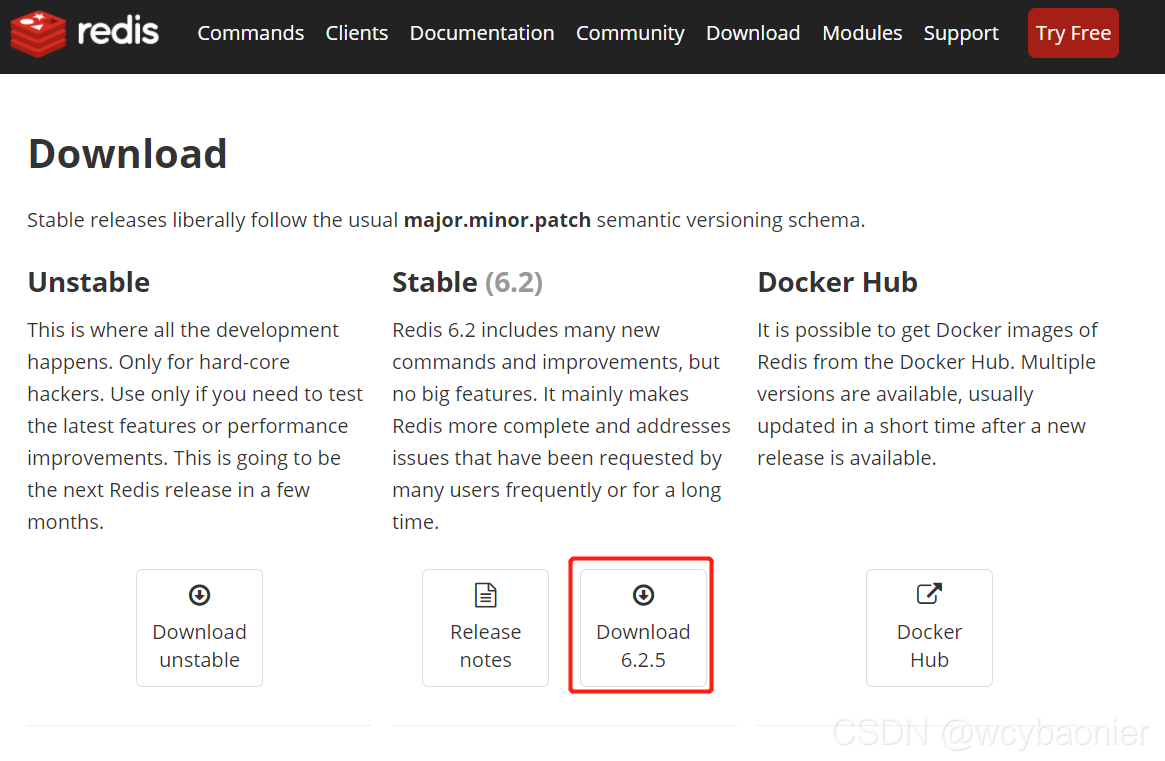Select the Download navigation item
Viewport: 1165px width, 761px height.
pyautogui.click(x=752, y=32)
